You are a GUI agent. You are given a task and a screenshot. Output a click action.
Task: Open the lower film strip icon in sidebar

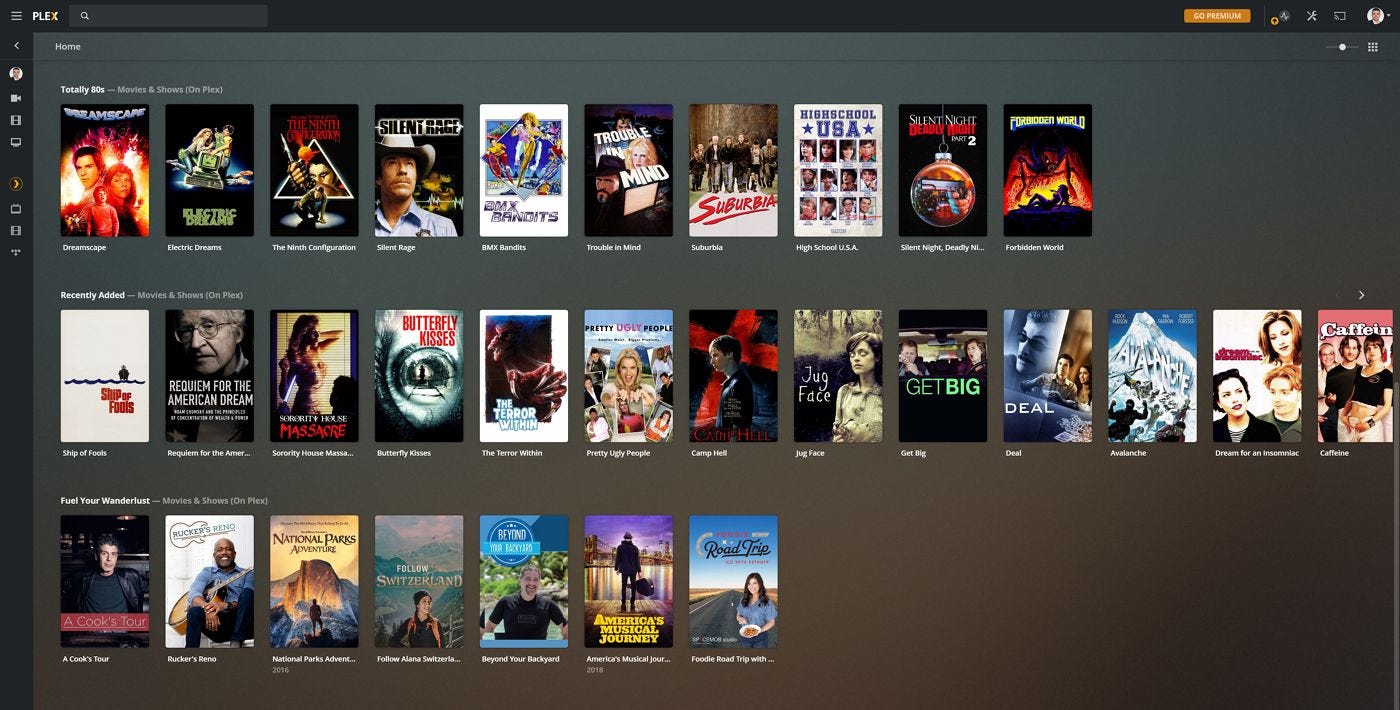click(x=16, y=230)
